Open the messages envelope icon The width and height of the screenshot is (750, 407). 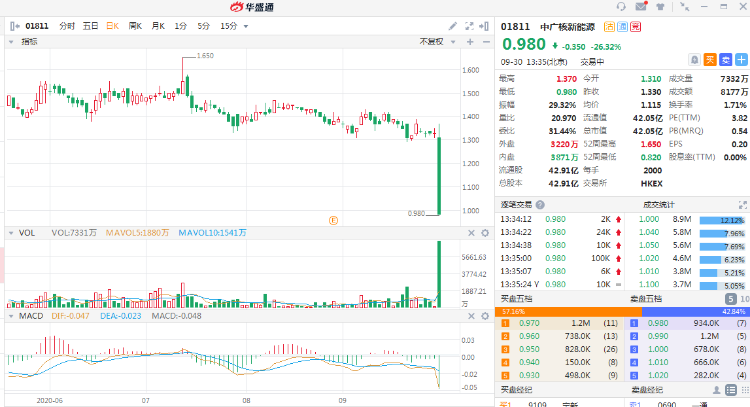pyautogui.click(x=641, y=7)
